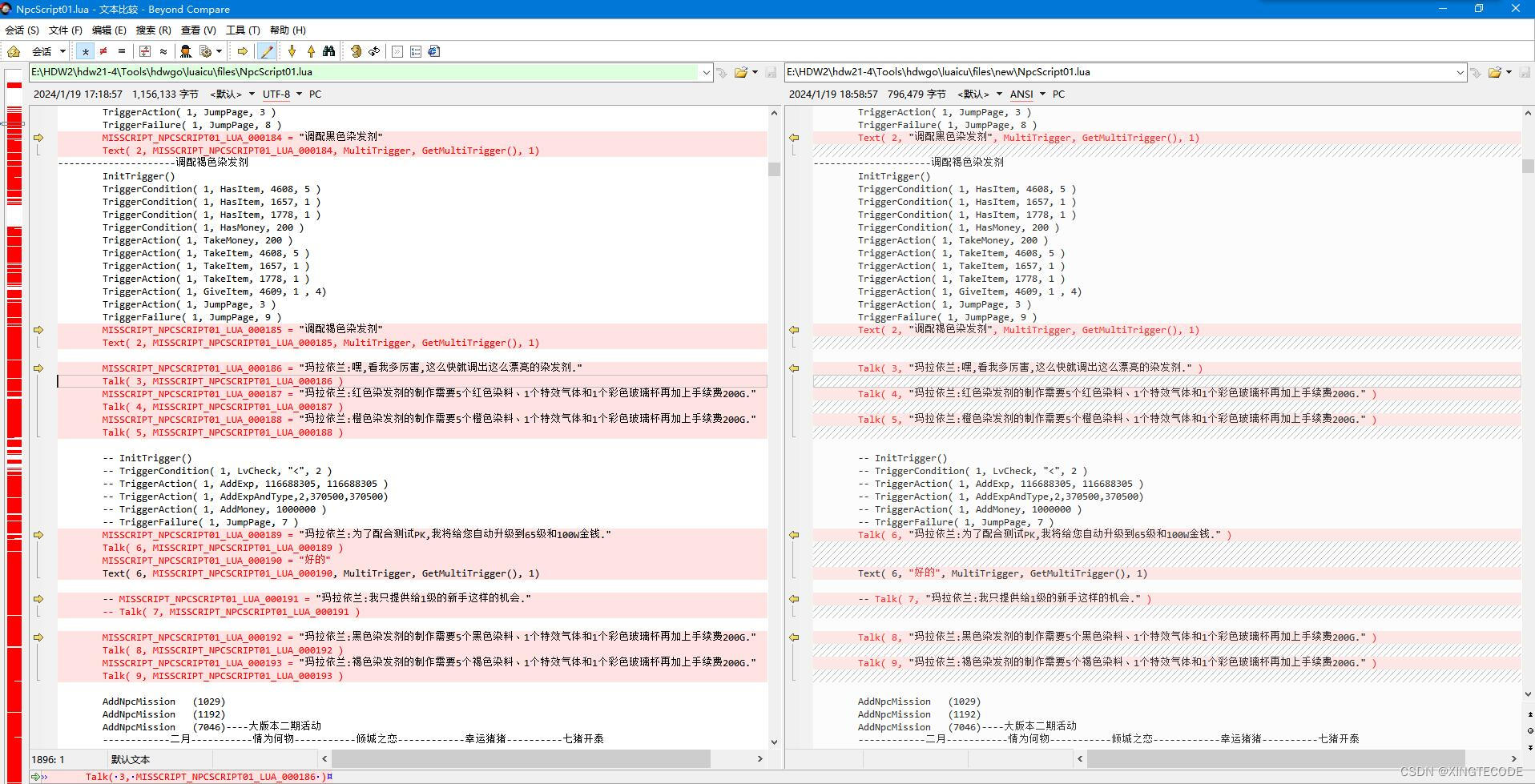Expand left file path history dropdown
Screen dimensions: 1535x784
[706, 72]
